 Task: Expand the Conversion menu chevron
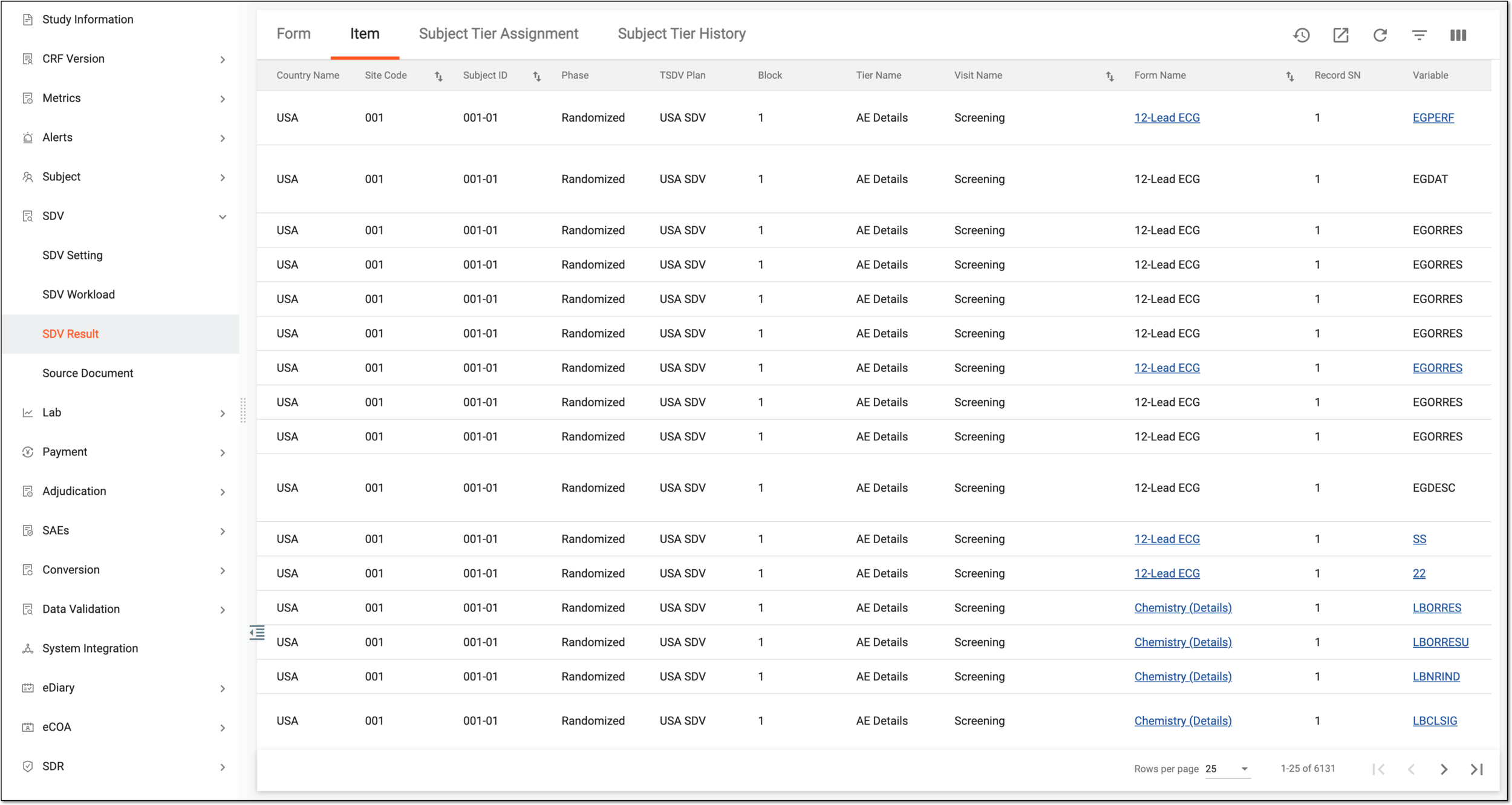point(223,570)
